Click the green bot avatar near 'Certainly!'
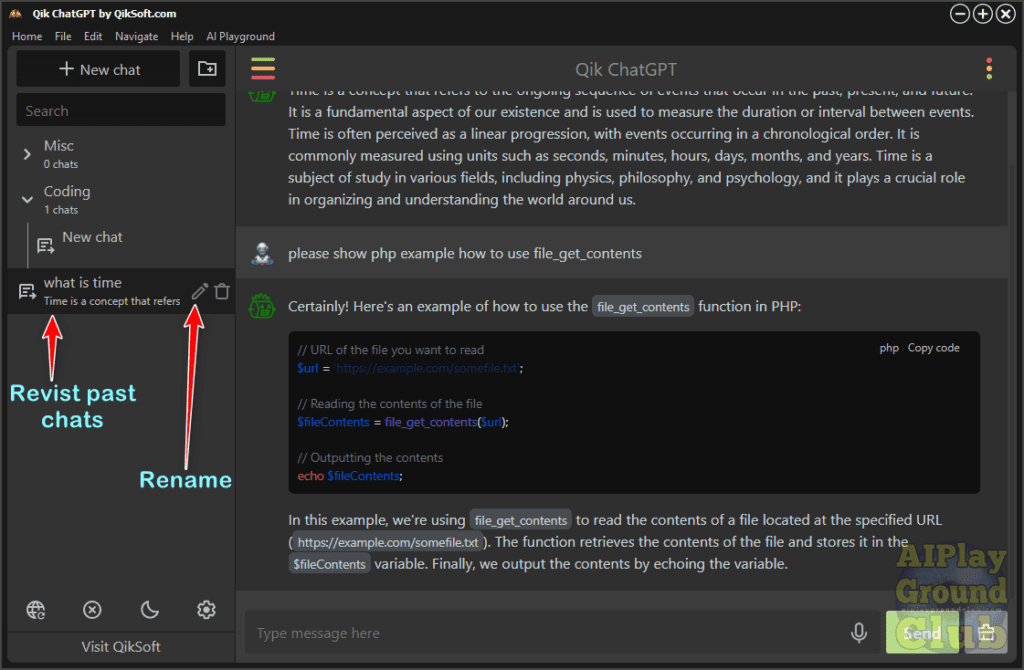The height and width of the screenshot is (670, 1024). (262, 306)
